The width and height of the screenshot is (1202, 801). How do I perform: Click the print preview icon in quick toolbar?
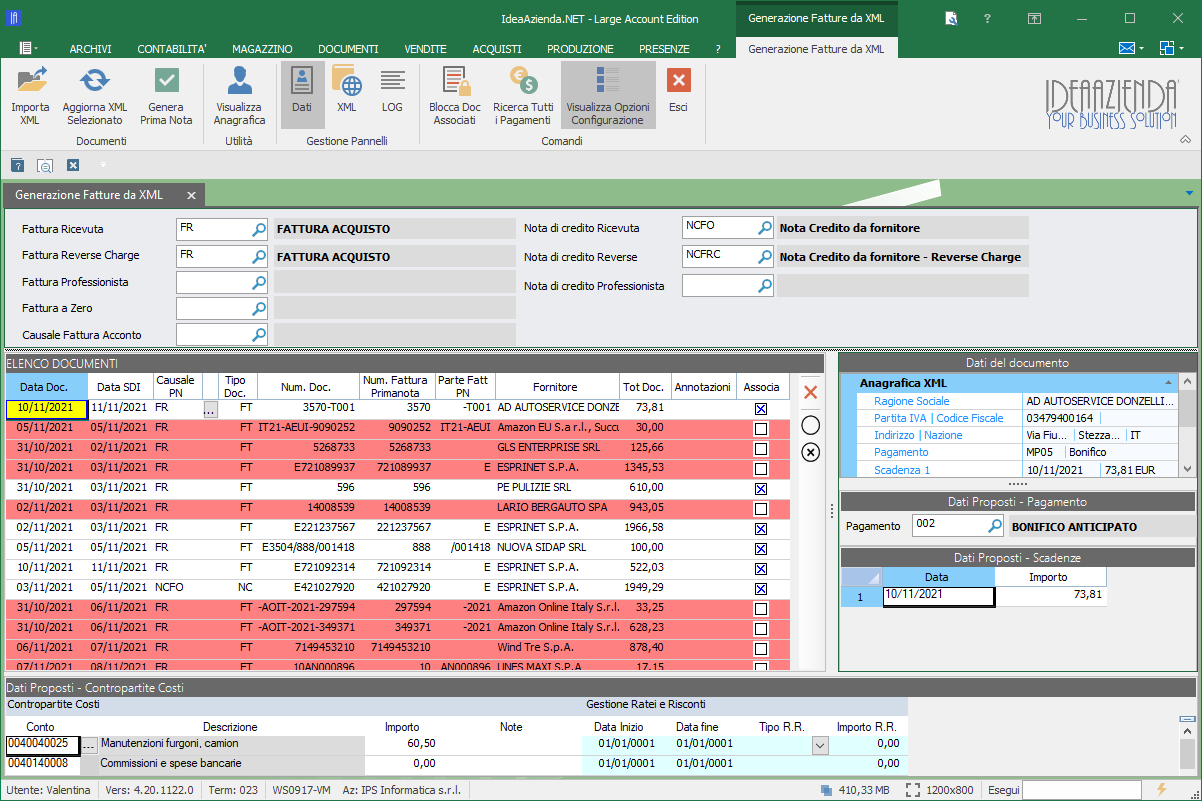click(x=45, y=165)
